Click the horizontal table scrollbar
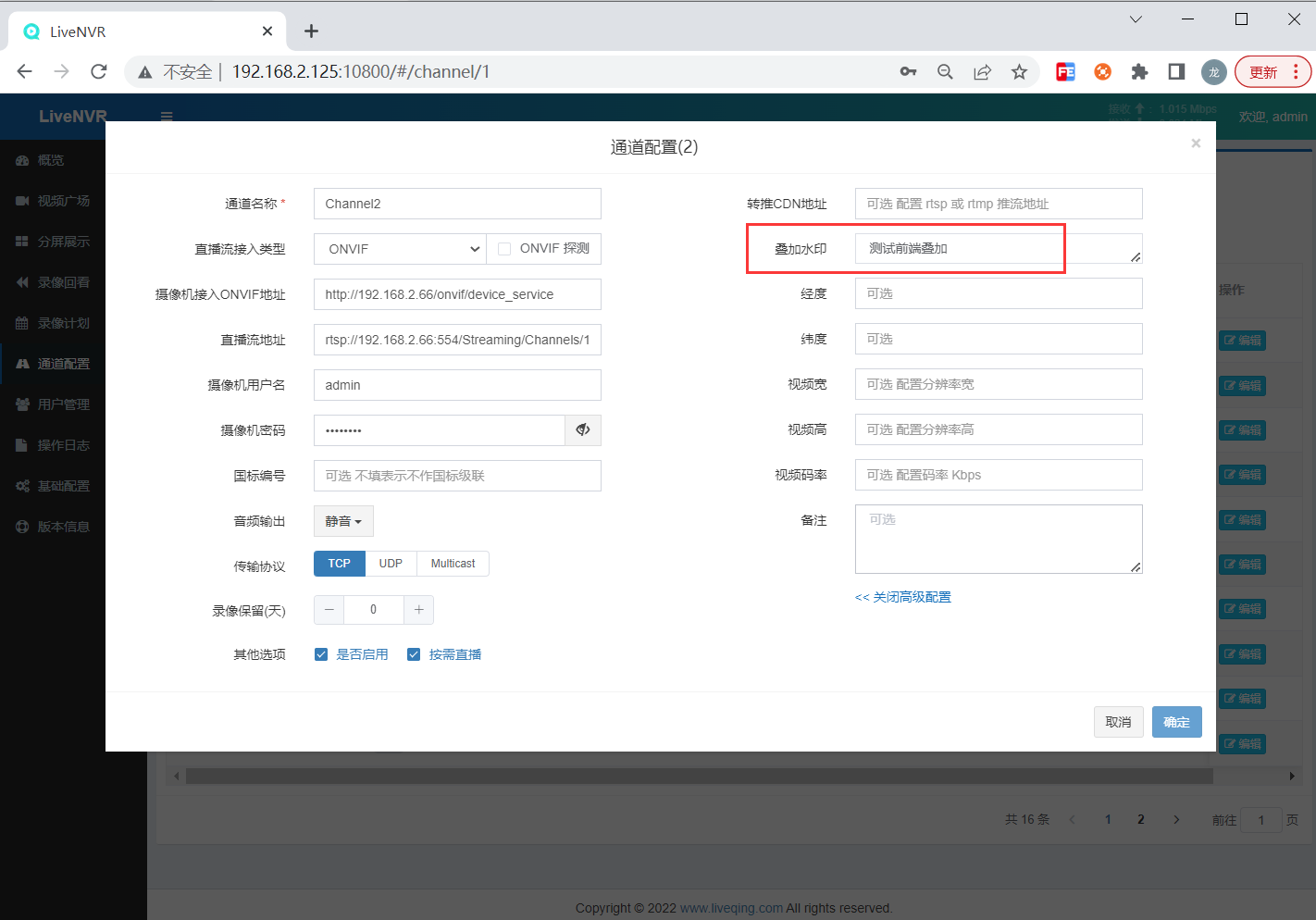Screen dimensions: 1316x920 coord(699,776)
